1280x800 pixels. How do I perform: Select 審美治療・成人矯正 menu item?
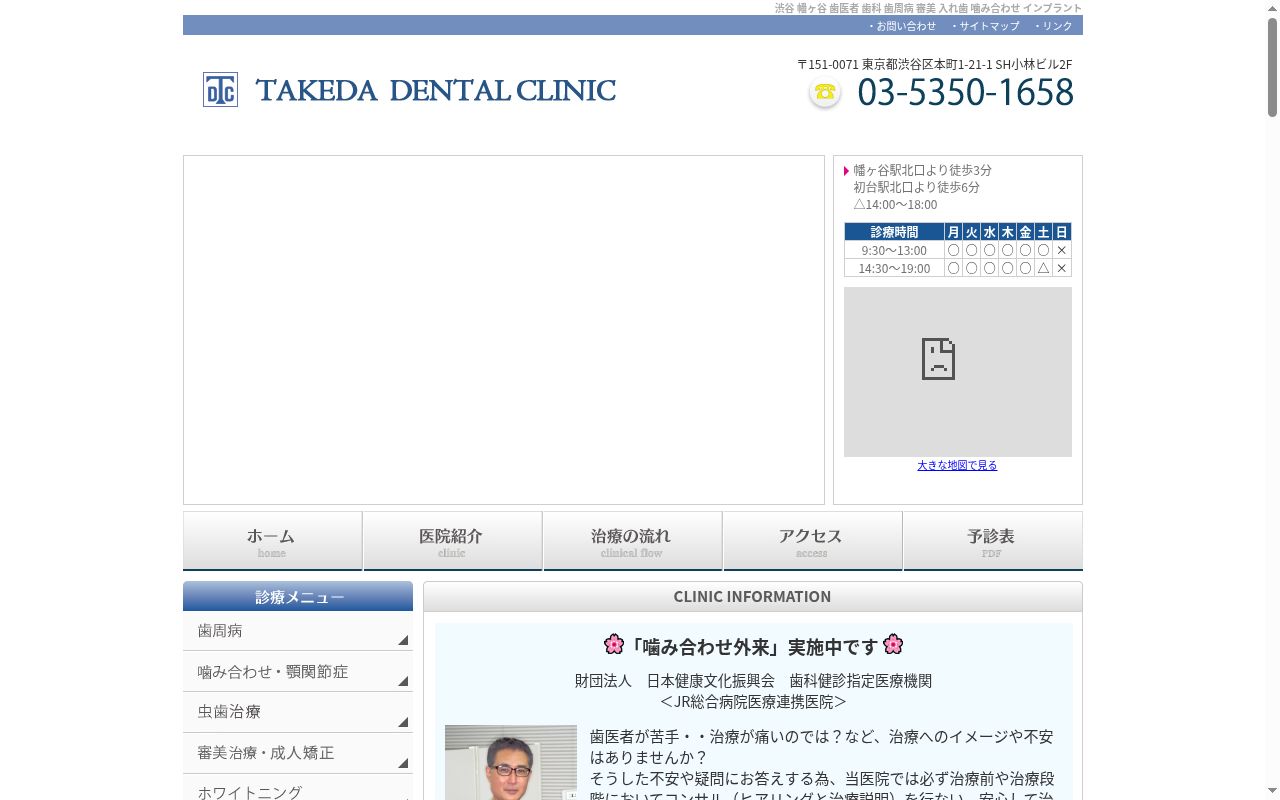point(298,753)
